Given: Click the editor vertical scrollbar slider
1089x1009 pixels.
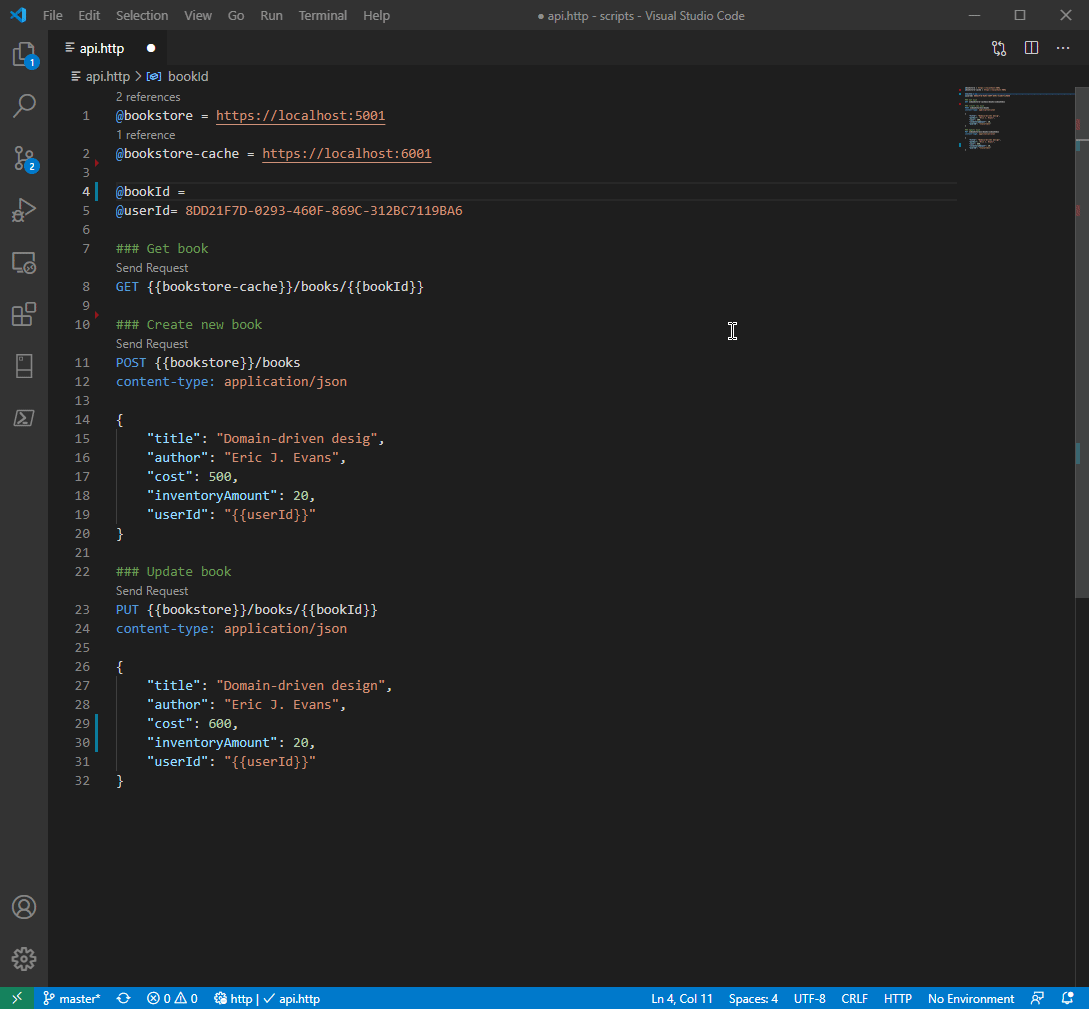Looking at the screenshot, I should 1082,340.
